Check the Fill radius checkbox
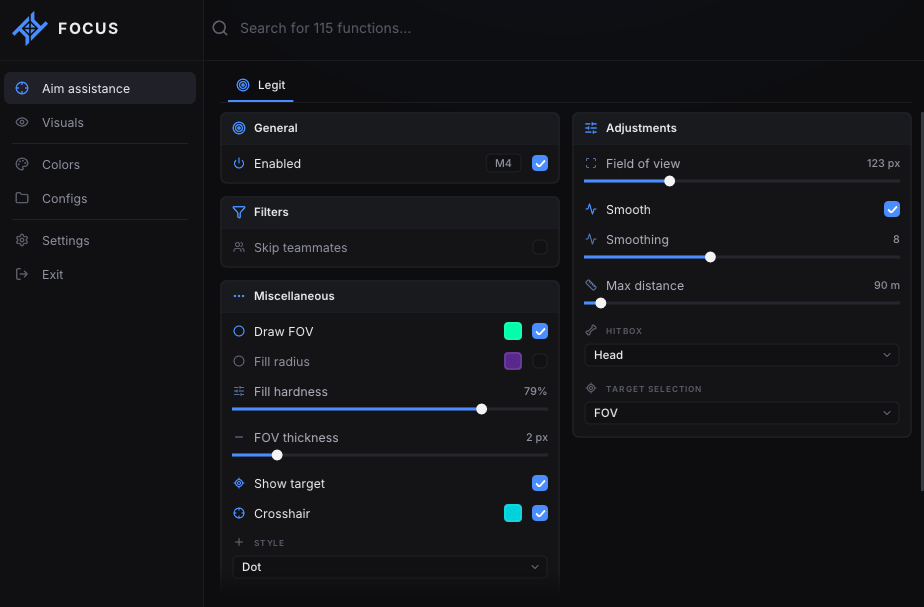Viewport: 924px width, 607px height. click(x=540, y=361)
